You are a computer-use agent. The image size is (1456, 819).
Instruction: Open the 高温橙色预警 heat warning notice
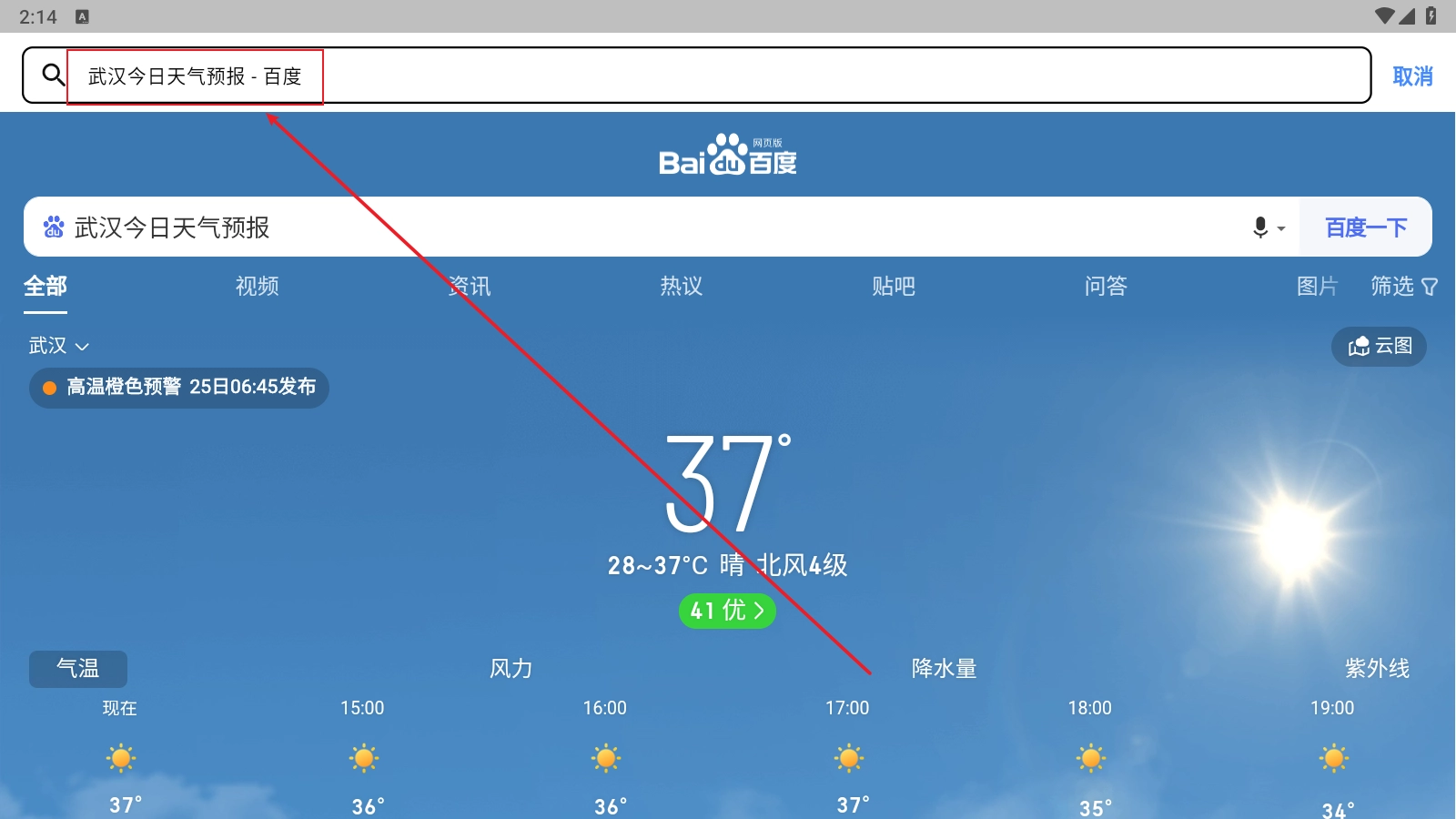click(179, 388)
